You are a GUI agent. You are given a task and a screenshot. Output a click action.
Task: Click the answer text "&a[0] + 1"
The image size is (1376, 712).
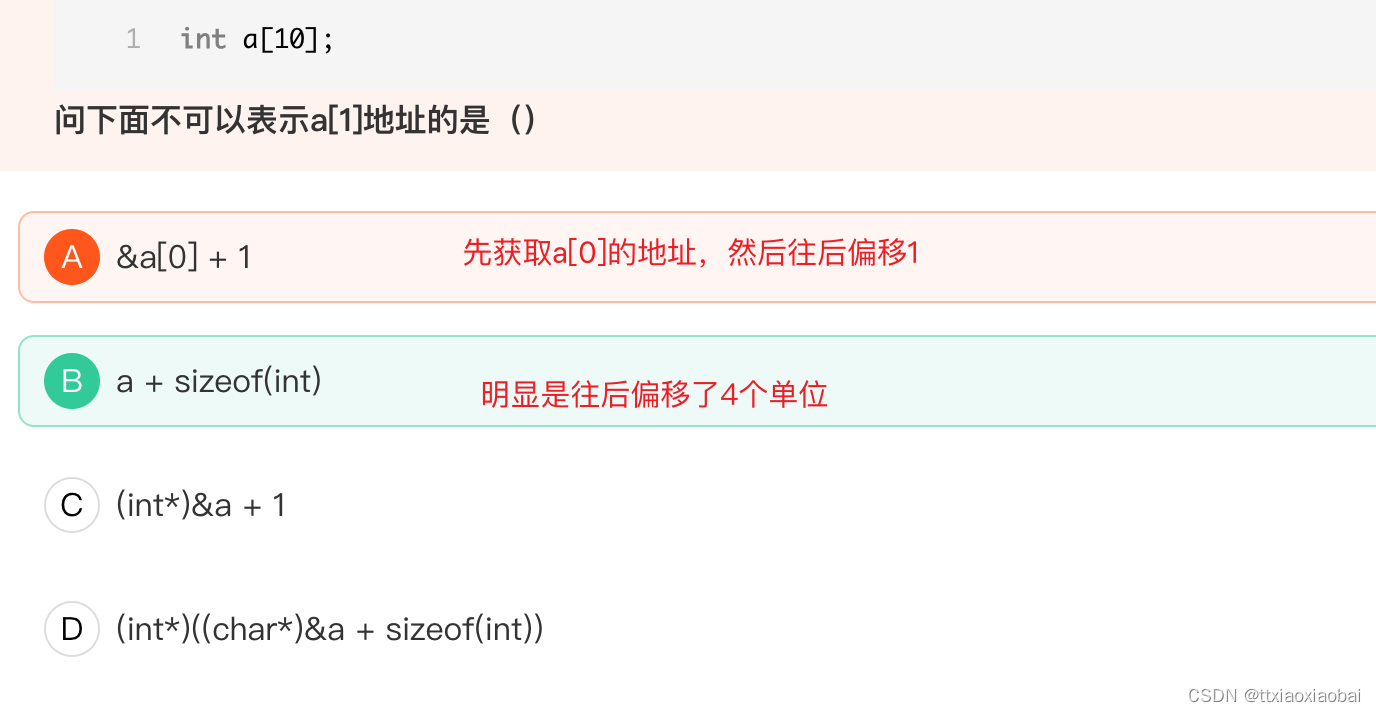click(184, 257)
